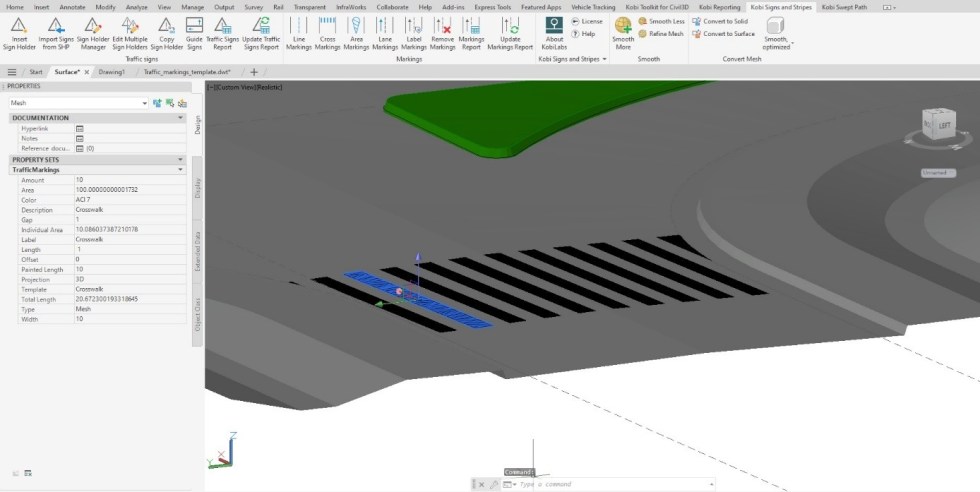Select Edit Multiple Sign Holders tool

point(130,34)
